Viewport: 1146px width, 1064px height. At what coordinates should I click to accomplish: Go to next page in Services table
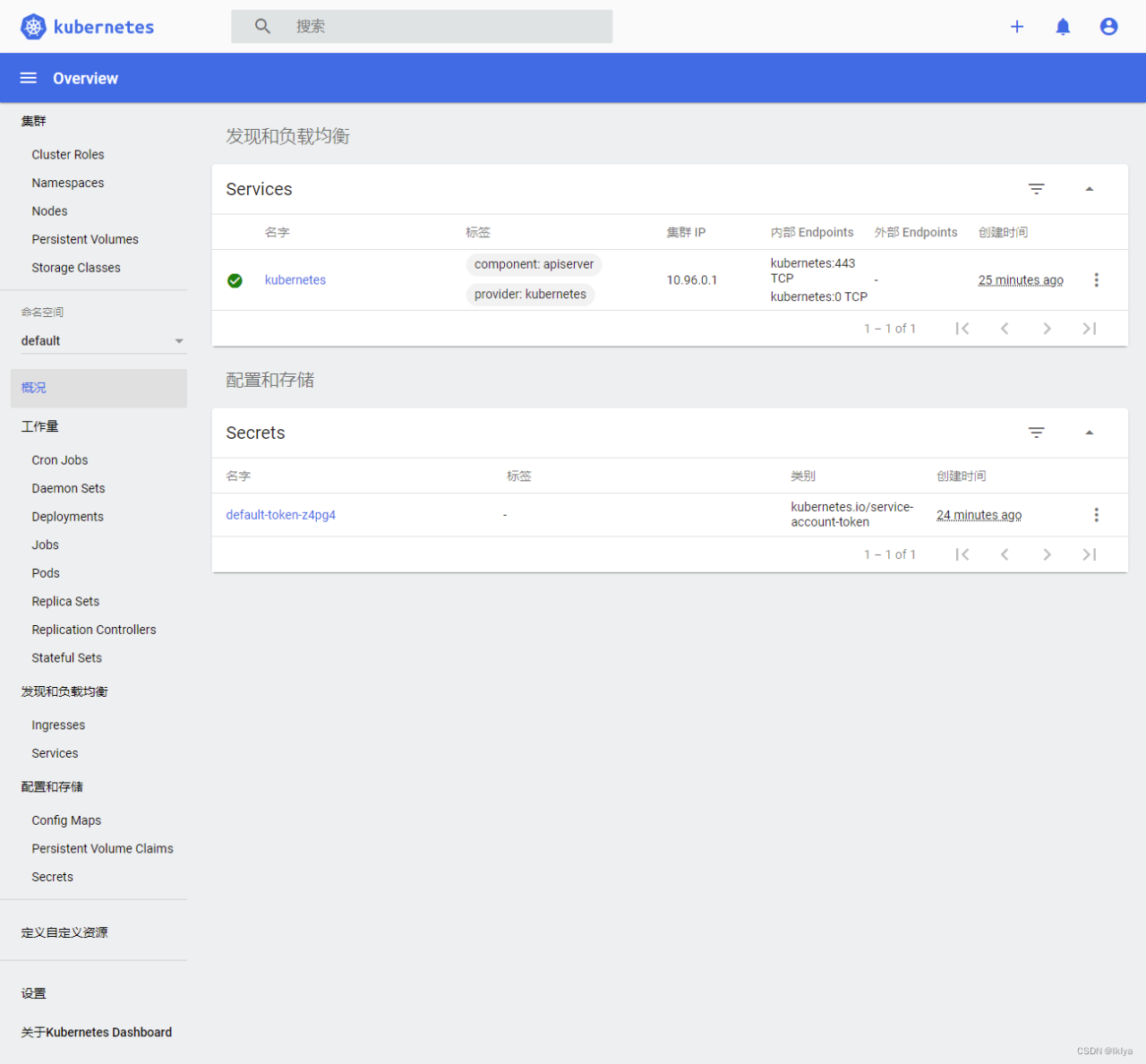pyautogui.click(x=1047, y=329)
